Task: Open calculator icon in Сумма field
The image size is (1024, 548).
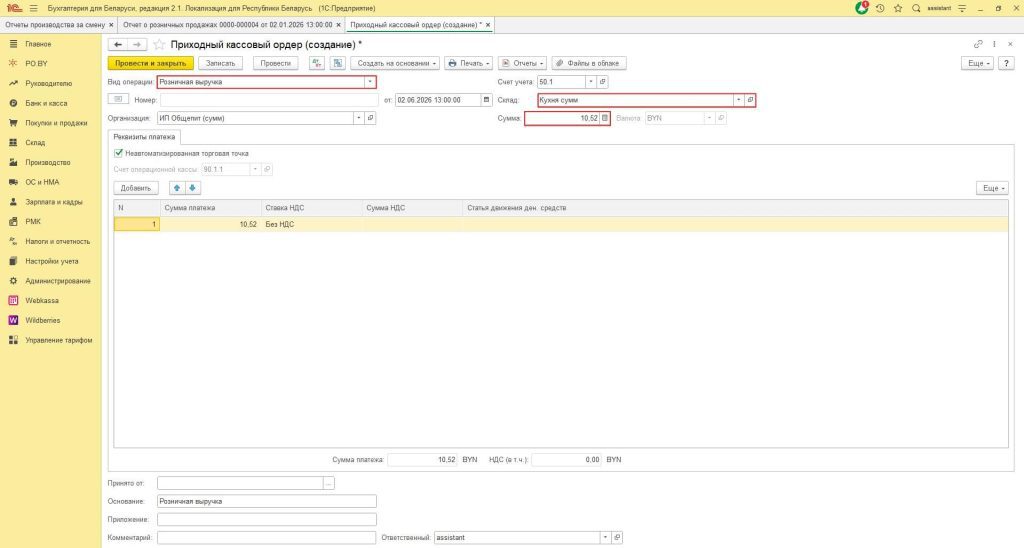Action: pyautogui.click(x=604, y=118)
